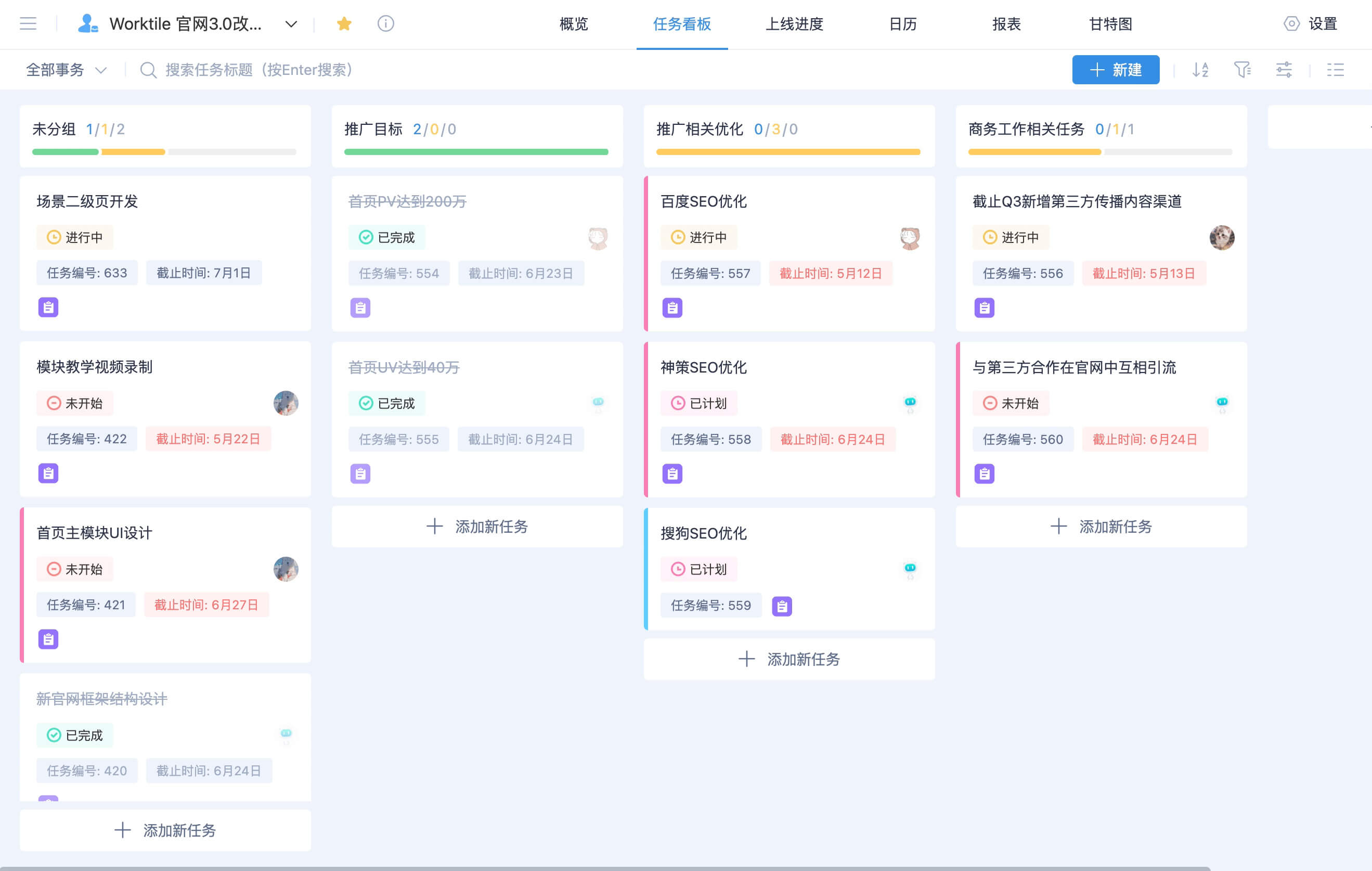Add new task under 推广目标 column
Image resolution: width=1372 pixels, height=871 pixels.
tap(477, 526)
